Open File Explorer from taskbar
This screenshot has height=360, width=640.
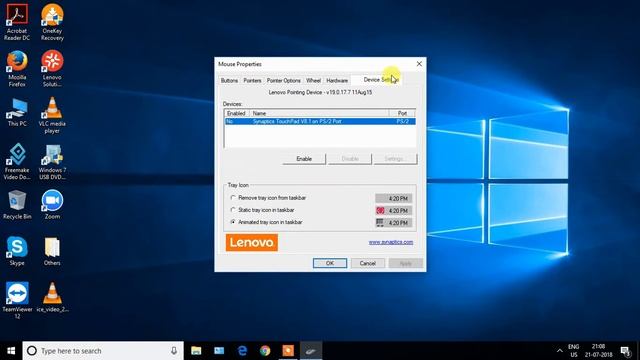(x=196, y=351)
